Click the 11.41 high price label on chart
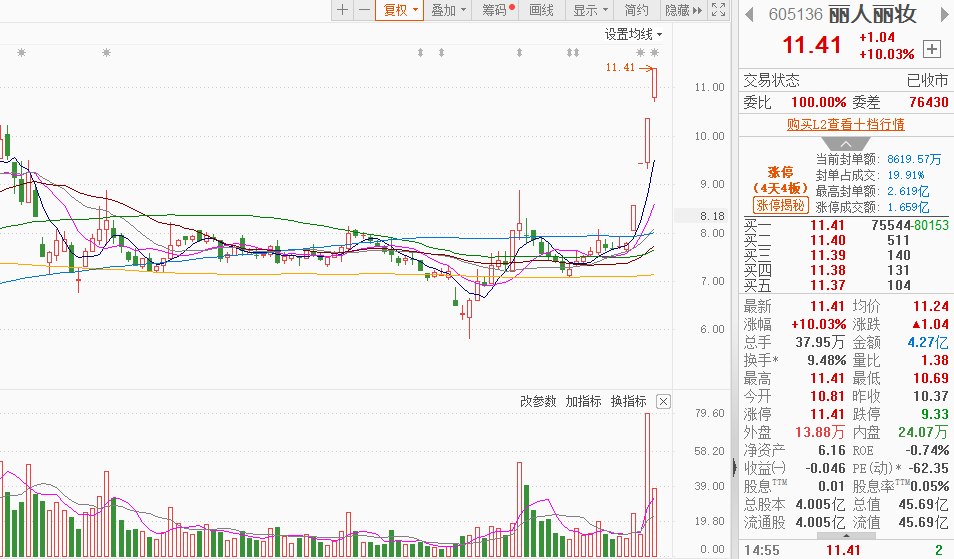Viewport: 954px width, 559px height. coord(620,68)
